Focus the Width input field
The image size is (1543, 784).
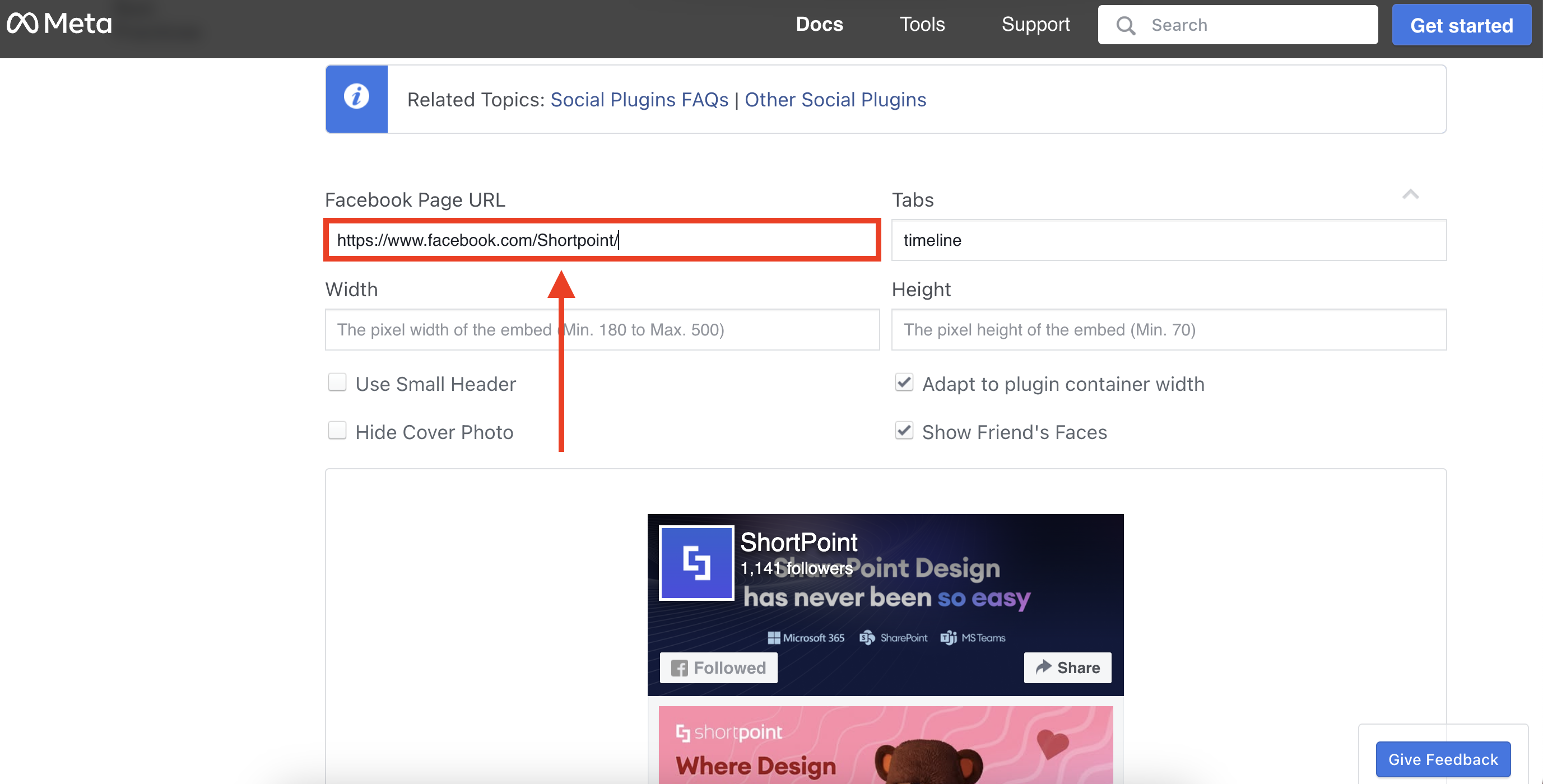pos(602,330)
